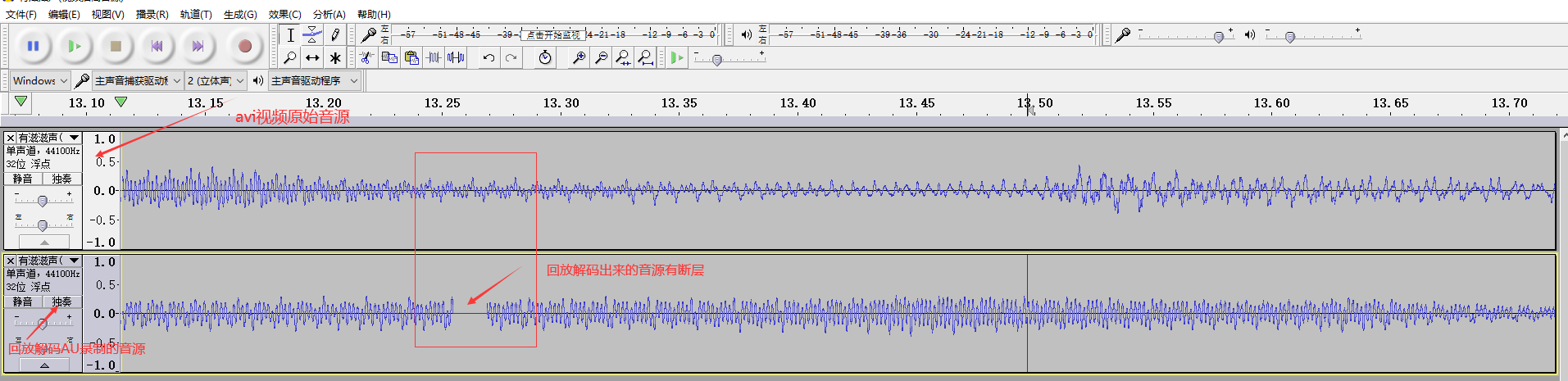1568x381 pixels.
Task: Toggle 静音 mute on the second track
Action: click(x=23, y=302)
